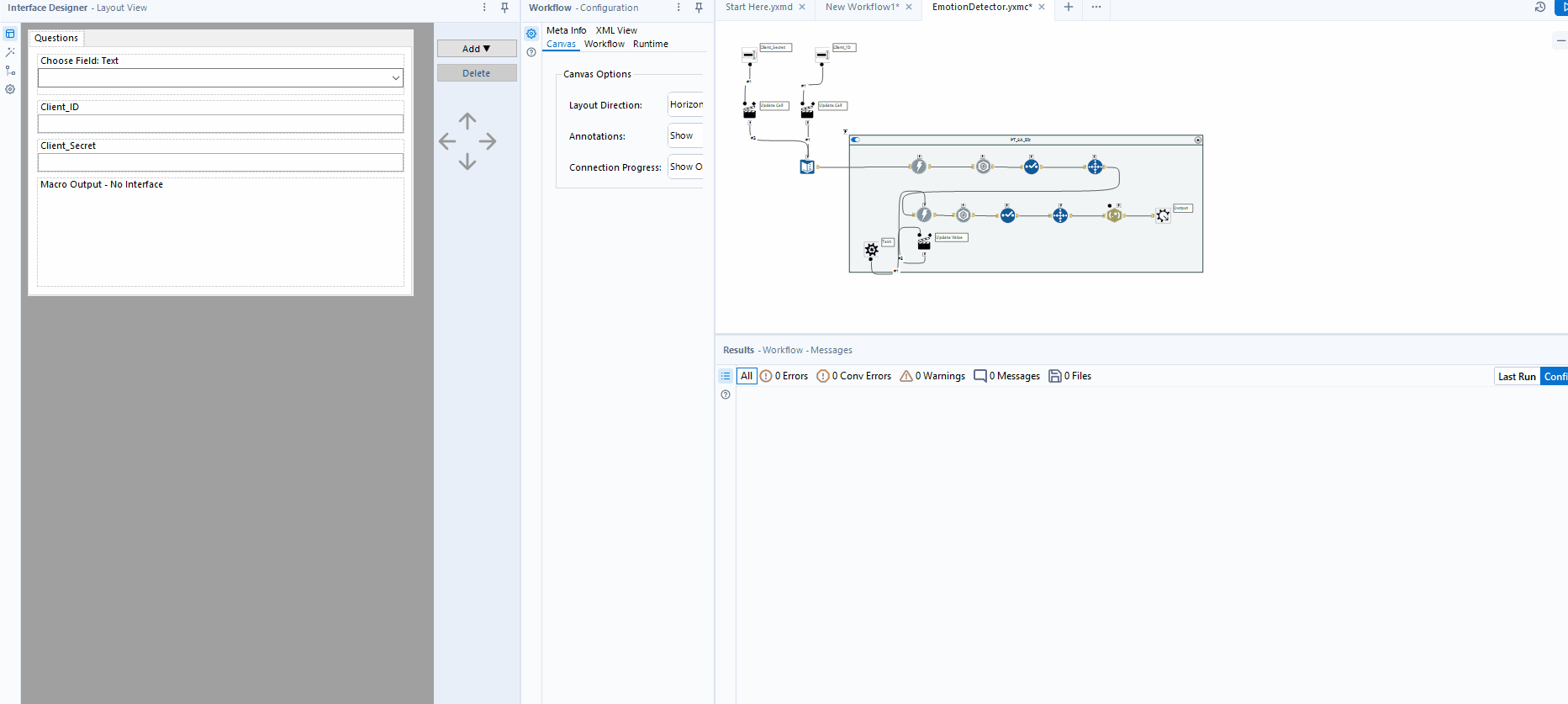Image resolution: width=1568 pixels, height=704 pixels.
Task: Switch to the Start Here.yxmd tab
Action: click(758, 8)
